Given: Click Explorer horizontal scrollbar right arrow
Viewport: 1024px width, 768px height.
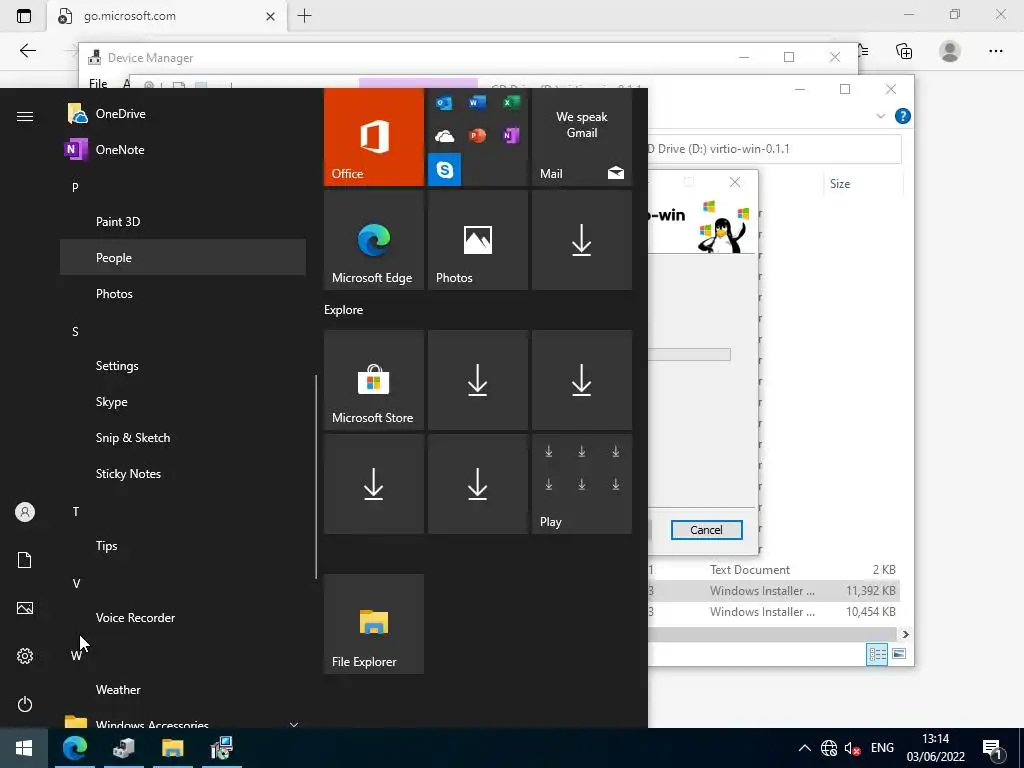Looking at the screenshot, I should pyautogui.click(x=905, y=634).
